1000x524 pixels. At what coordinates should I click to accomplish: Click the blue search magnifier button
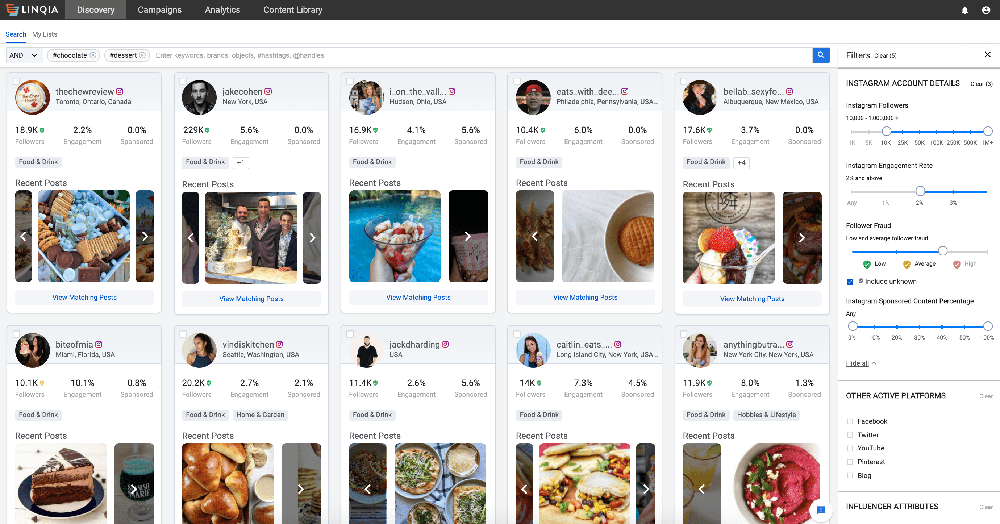click(x=821, y=55)
